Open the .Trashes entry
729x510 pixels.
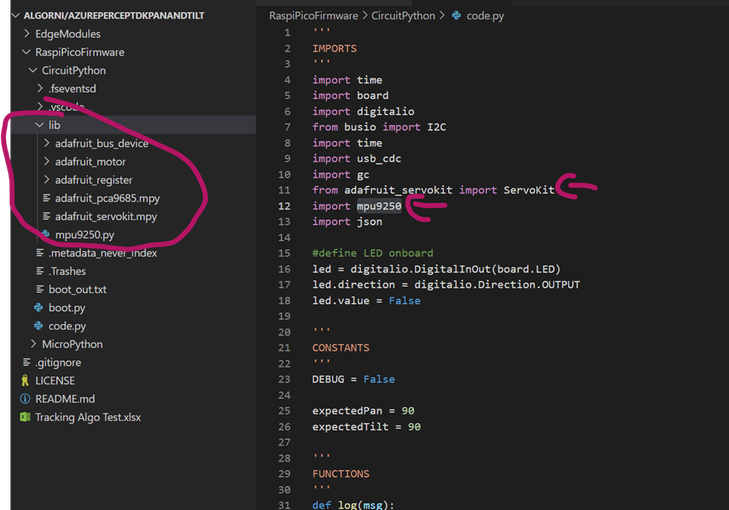(67, 271)
